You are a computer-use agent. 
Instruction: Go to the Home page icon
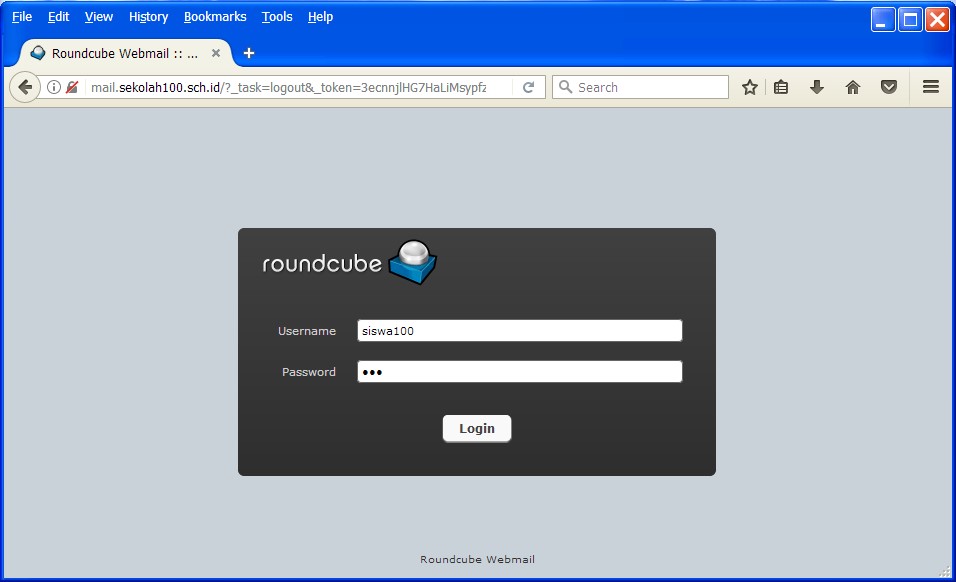click(x=853, y=87)
